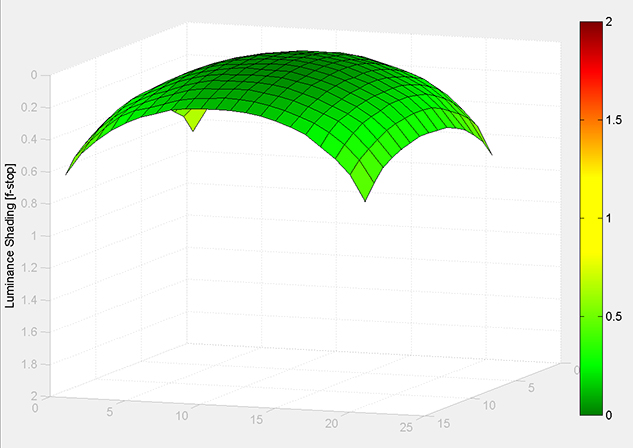Click vertical axis top tick labeled 0

click(x=34, y=75)
